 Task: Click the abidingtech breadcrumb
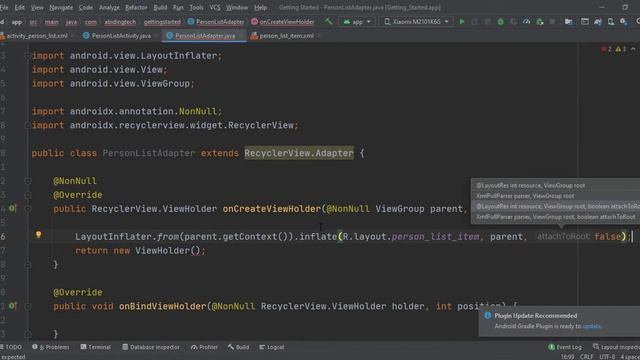pyautogui.click(x=120, y=22)
